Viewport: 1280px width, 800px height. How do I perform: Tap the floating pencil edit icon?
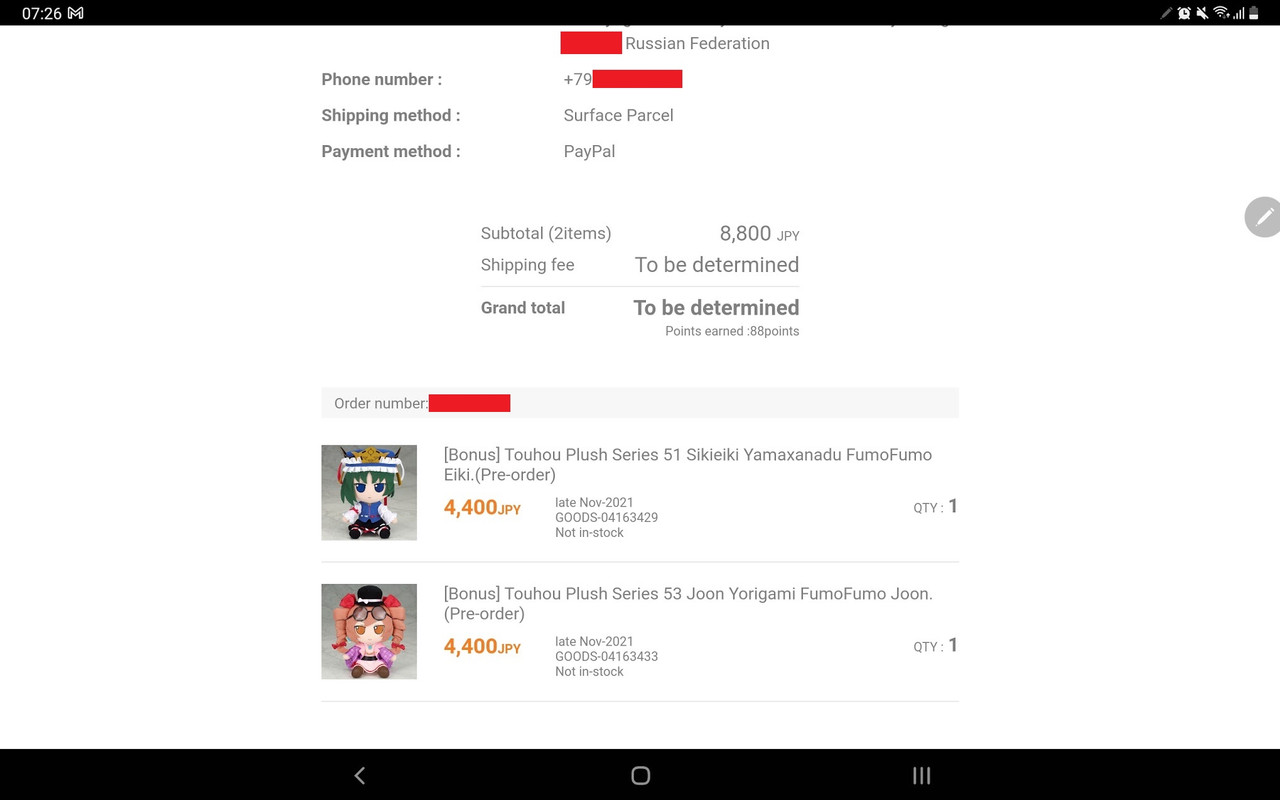(1263, 216)
